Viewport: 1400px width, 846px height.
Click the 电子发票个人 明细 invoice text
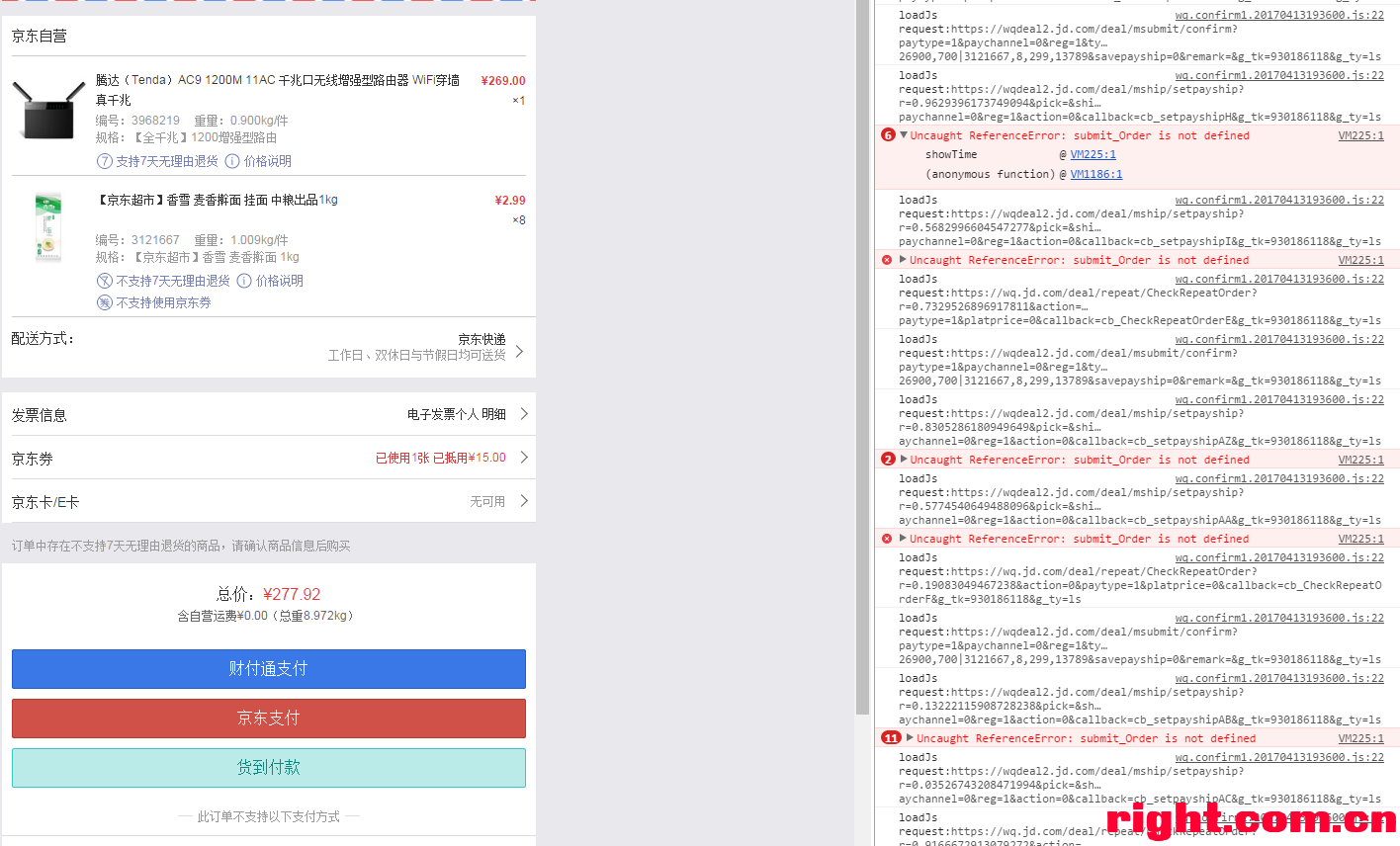click(x=457, y=414)
